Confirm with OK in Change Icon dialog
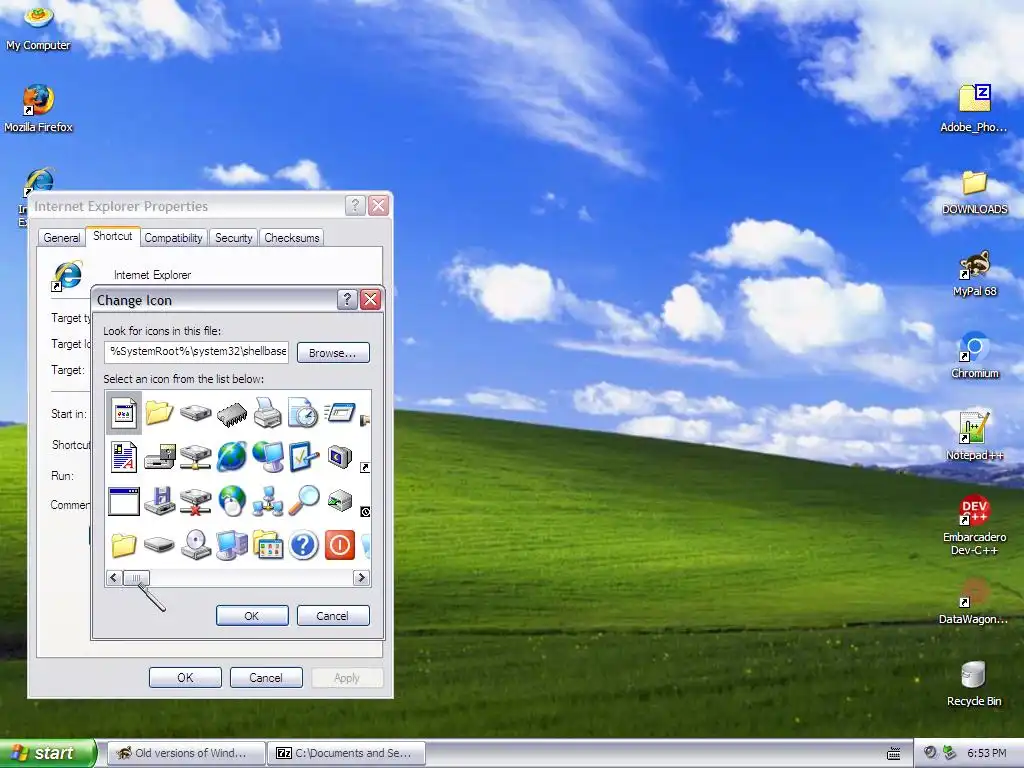The image size is (1024, 768). point(252,616)
